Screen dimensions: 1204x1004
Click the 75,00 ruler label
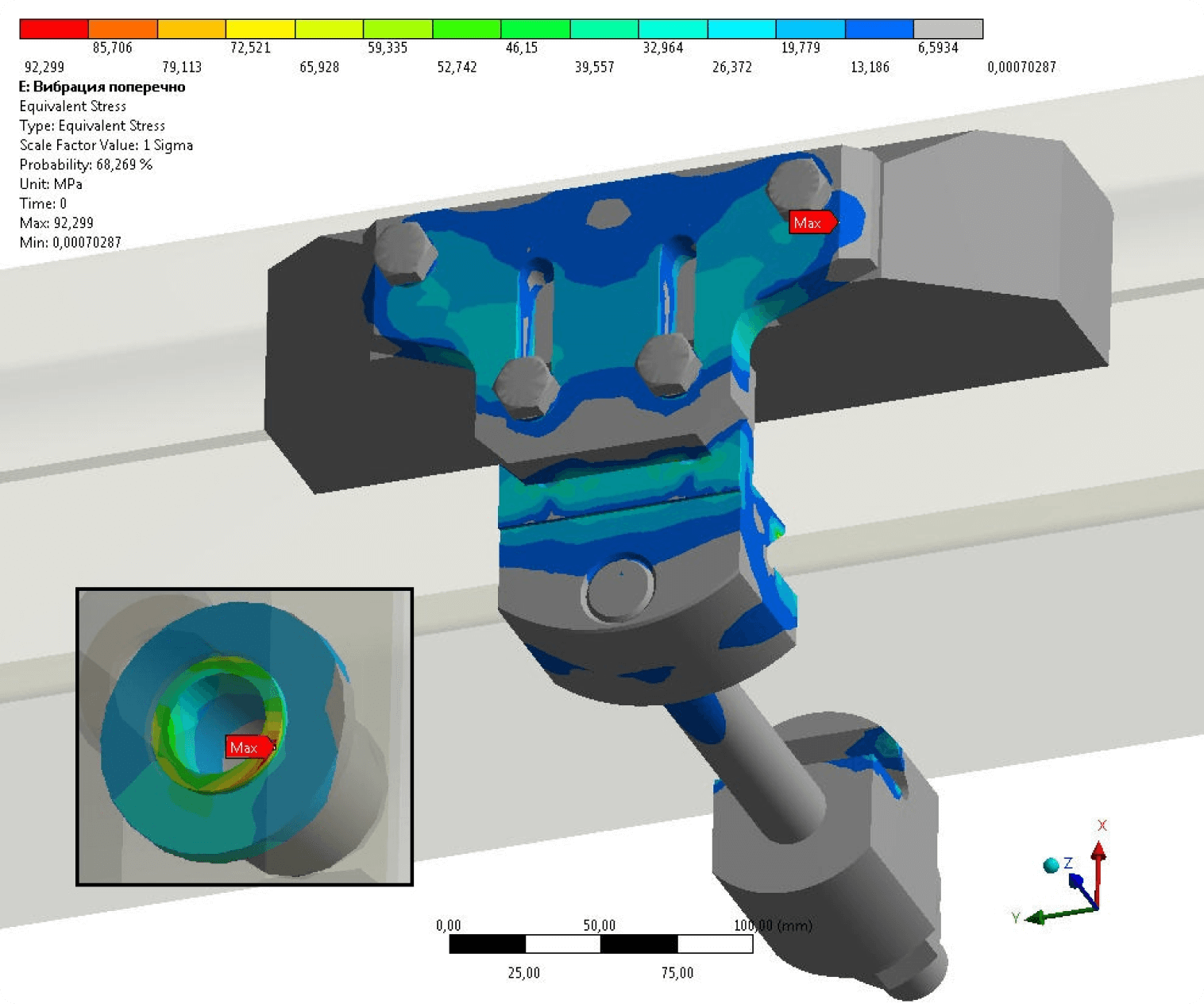point(677,973)
